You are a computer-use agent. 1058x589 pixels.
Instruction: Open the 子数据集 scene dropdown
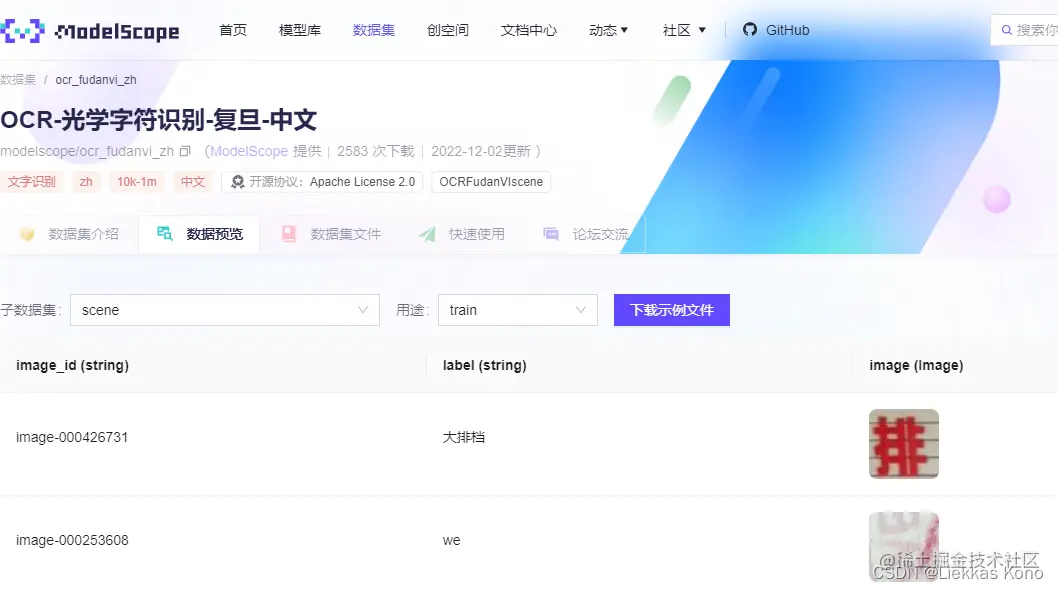pos(224,310)
